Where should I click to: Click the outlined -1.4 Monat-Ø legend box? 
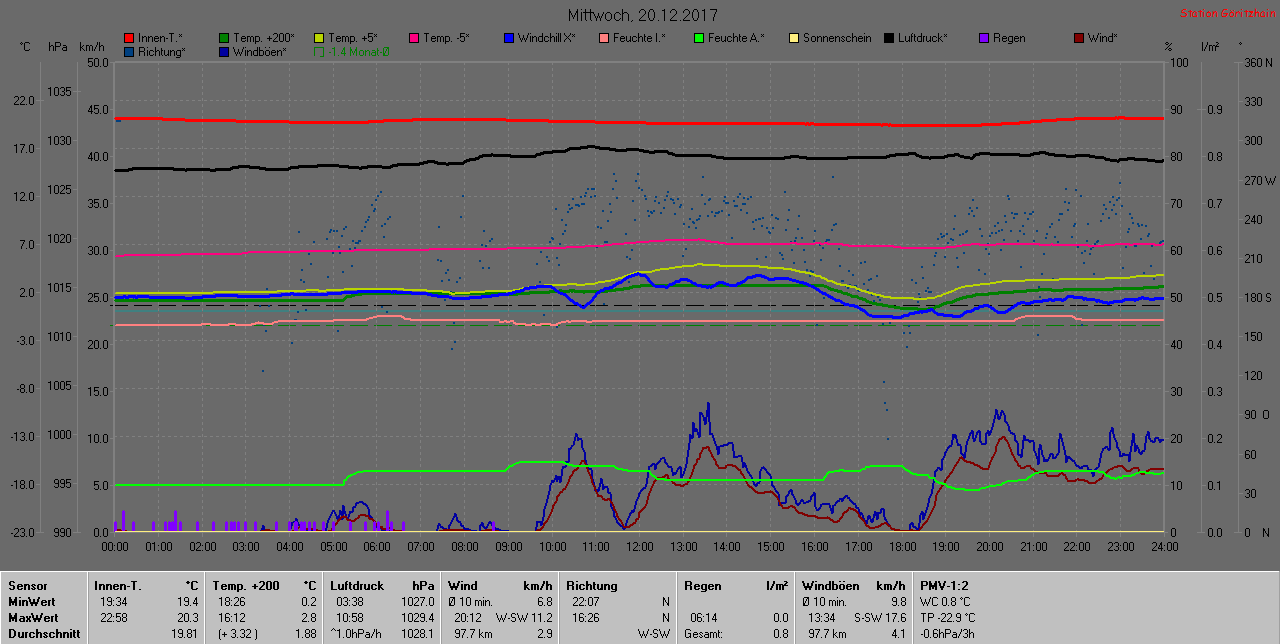319,51
